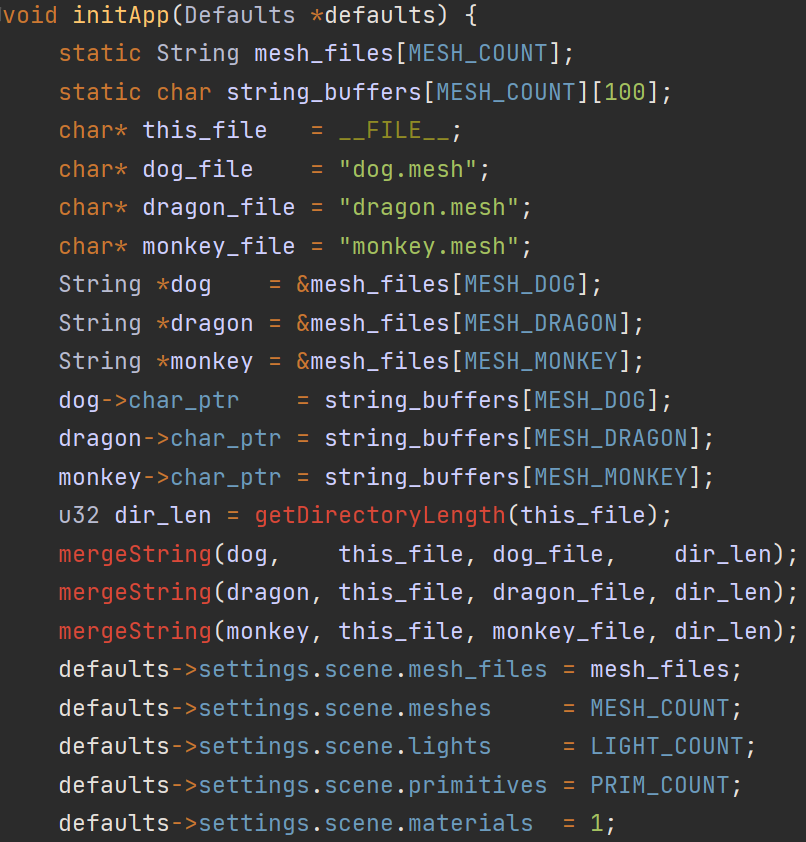Click the getDirectoryLength function call
Image resolution: width=806 pixels, height=842 pixels.
pos(380,516)
